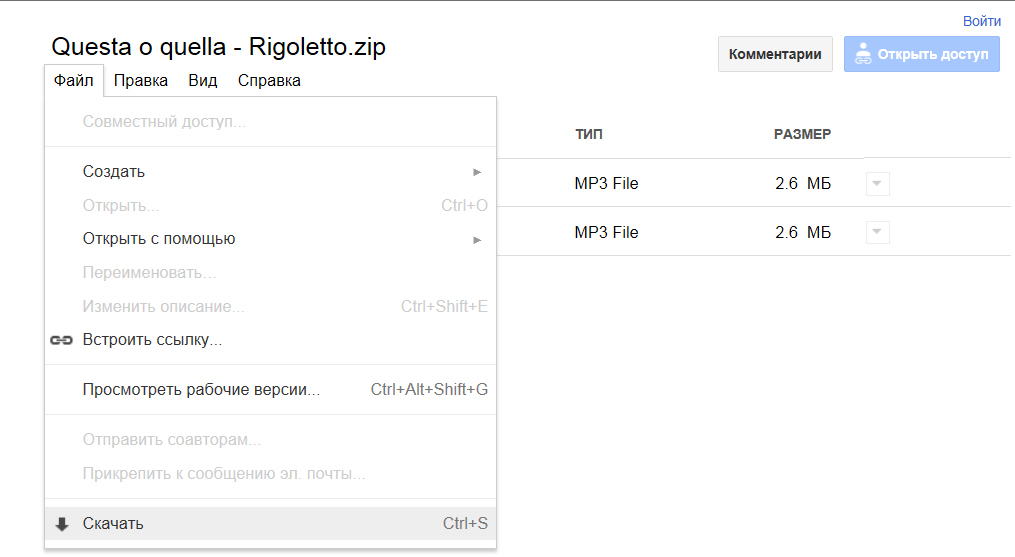This screenshot has height=557, width=1015.
Task: Open the Правка menu
Action: pyautogui.click(x=140, y=80)
